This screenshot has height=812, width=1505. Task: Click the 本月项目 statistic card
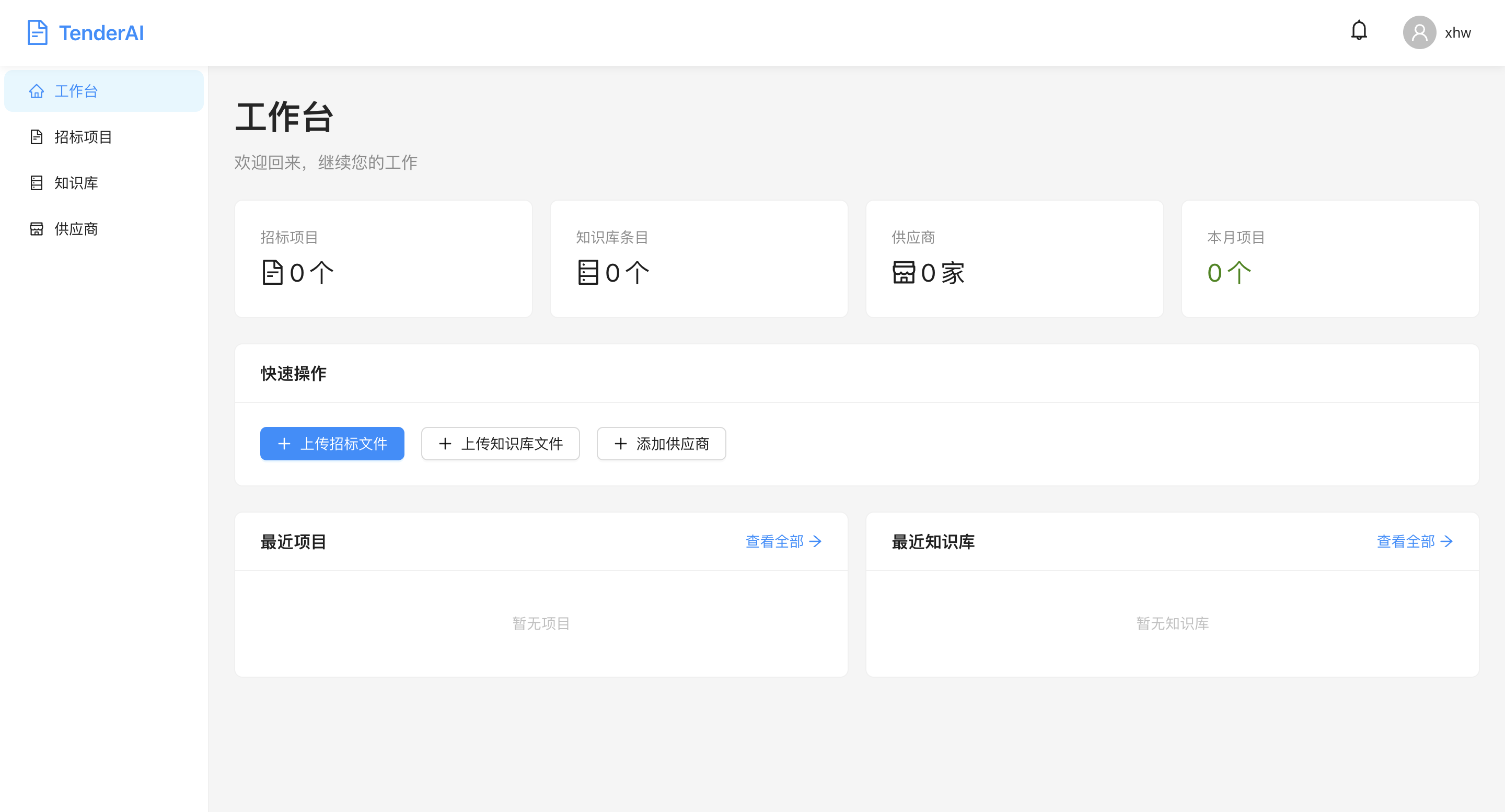pos(1330,259)
